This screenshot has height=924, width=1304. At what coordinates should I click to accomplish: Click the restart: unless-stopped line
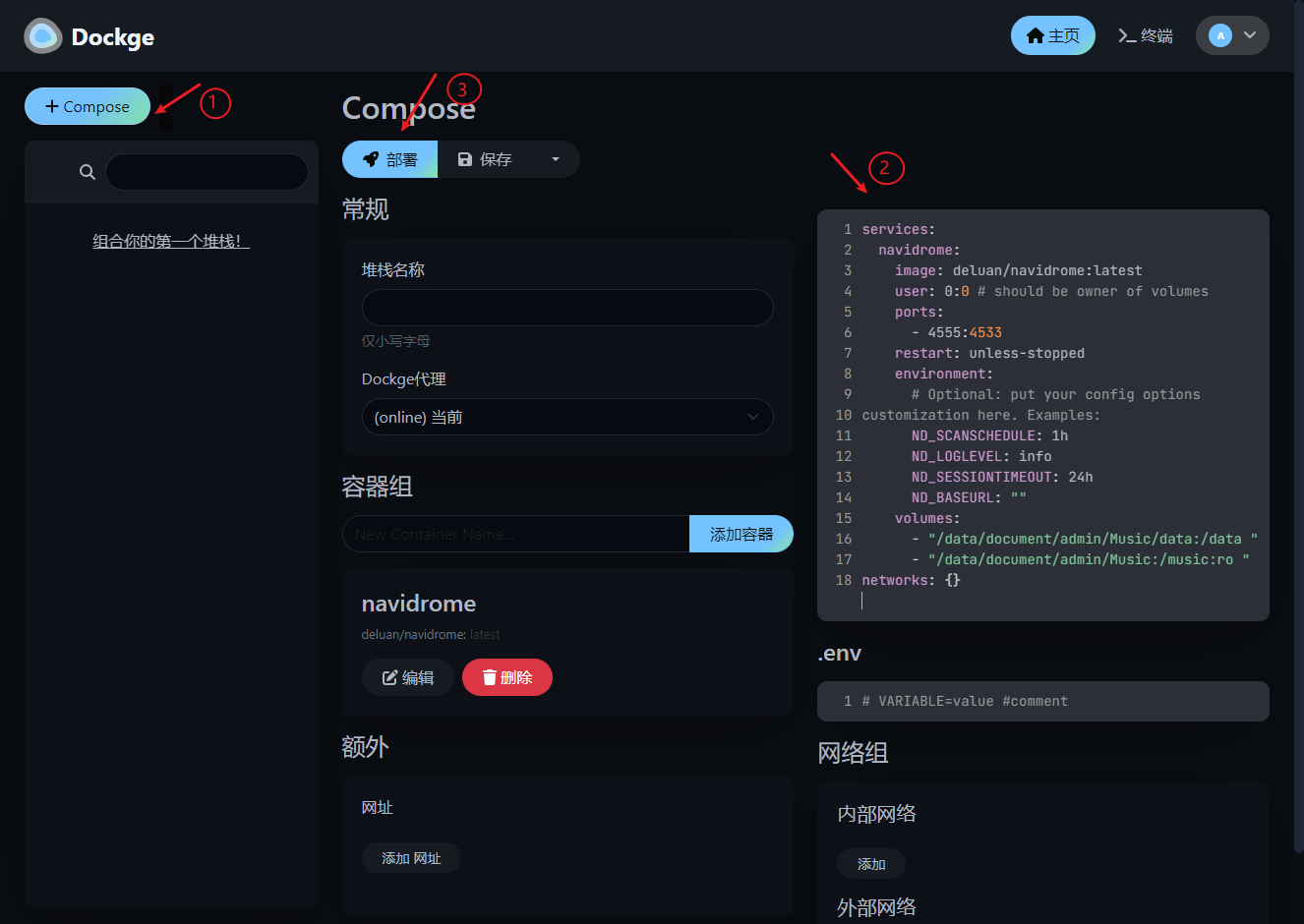click(x=989, y=353)
